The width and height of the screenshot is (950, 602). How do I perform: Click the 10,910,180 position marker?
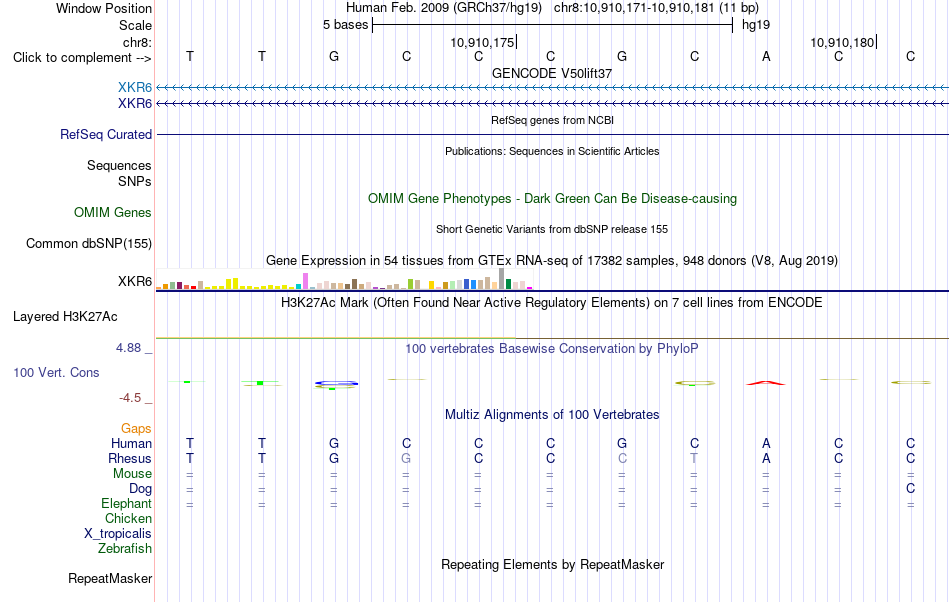click(x=843, y=42)
